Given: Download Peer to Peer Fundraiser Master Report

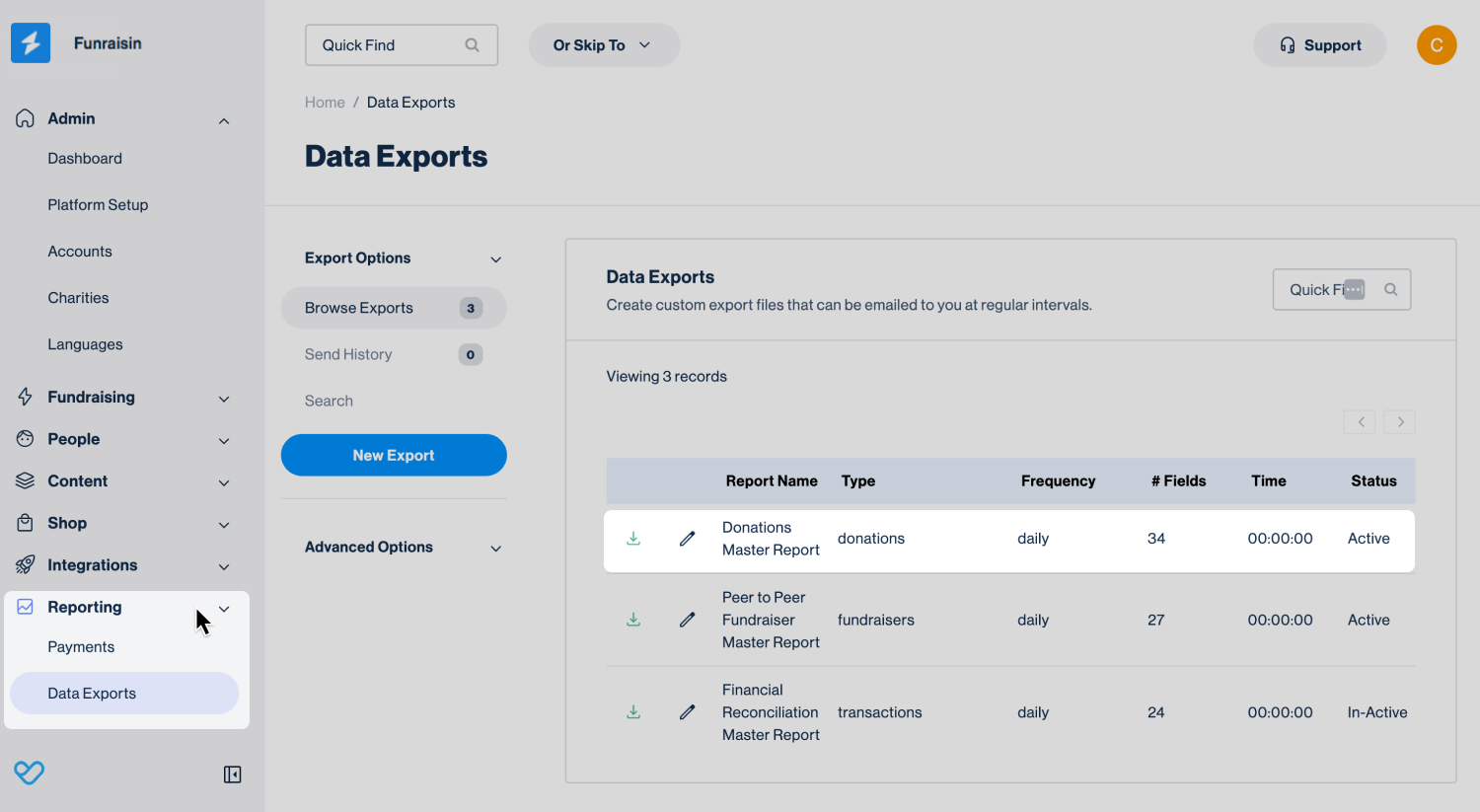Looking at the screenshot, I should (633, 620).
